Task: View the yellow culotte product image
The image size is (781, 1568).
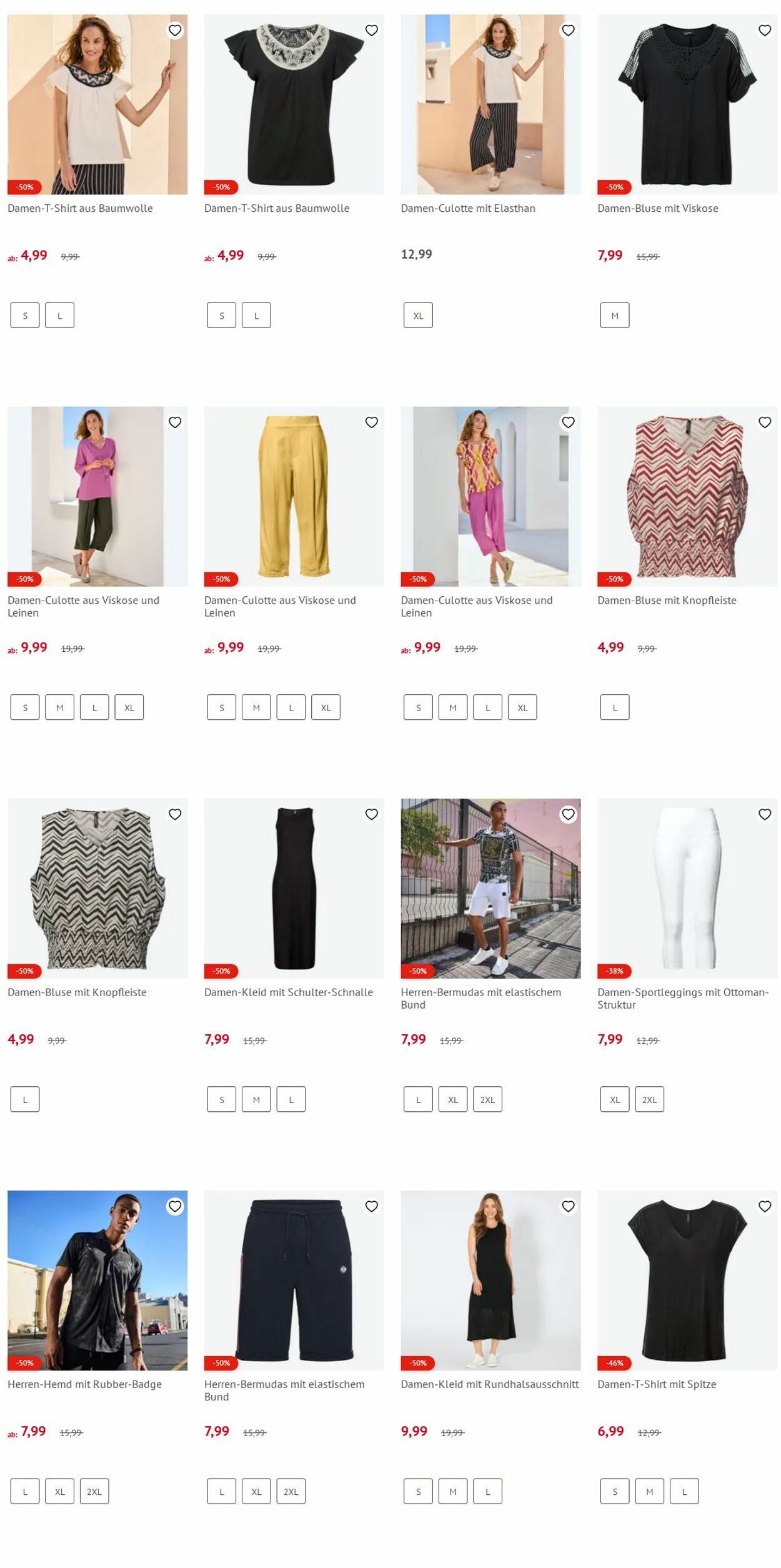Action: tap(294, 496)
